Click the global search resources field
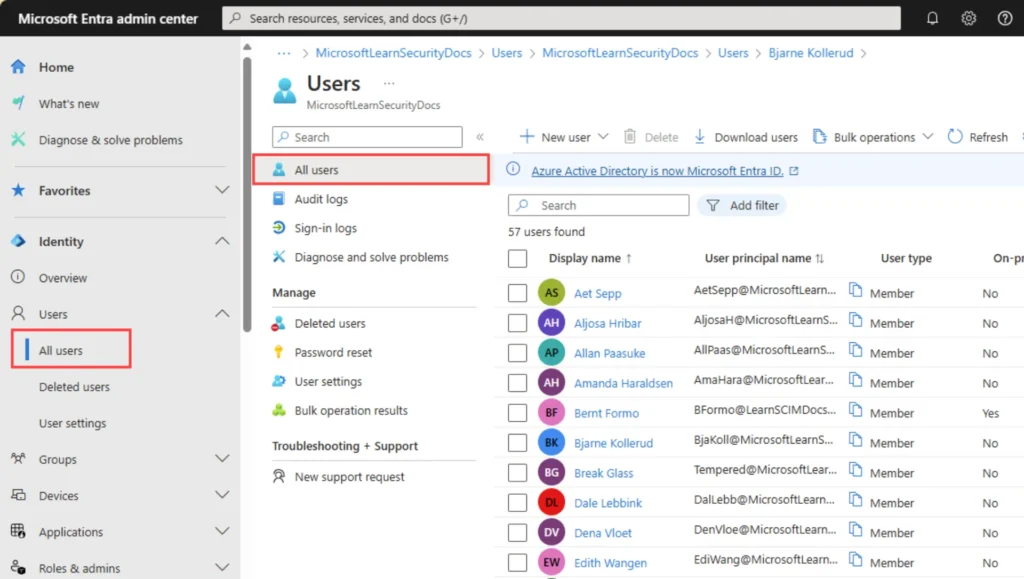The height and width of the screenshot is (579, 1024). (x=561, y=18)
